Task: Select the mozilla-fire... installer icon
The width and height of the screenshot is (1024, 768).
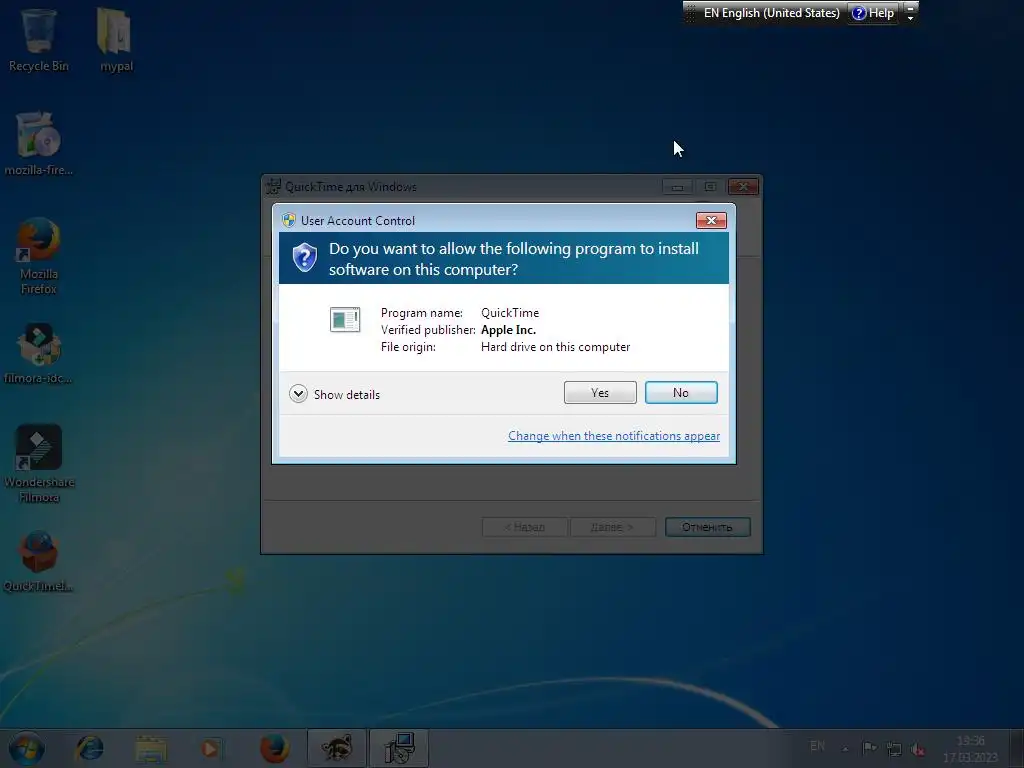Action: click(x=39, y=144)
